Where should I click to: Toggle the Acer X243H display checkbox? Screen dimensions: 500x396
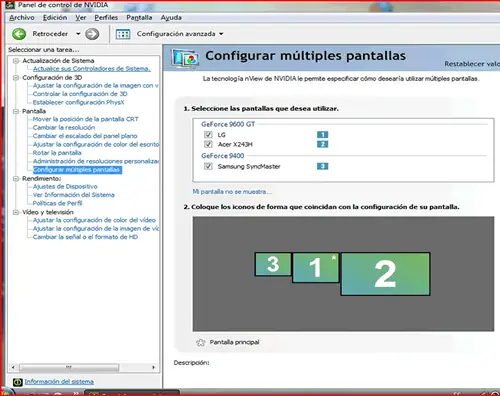coord(208,144)
